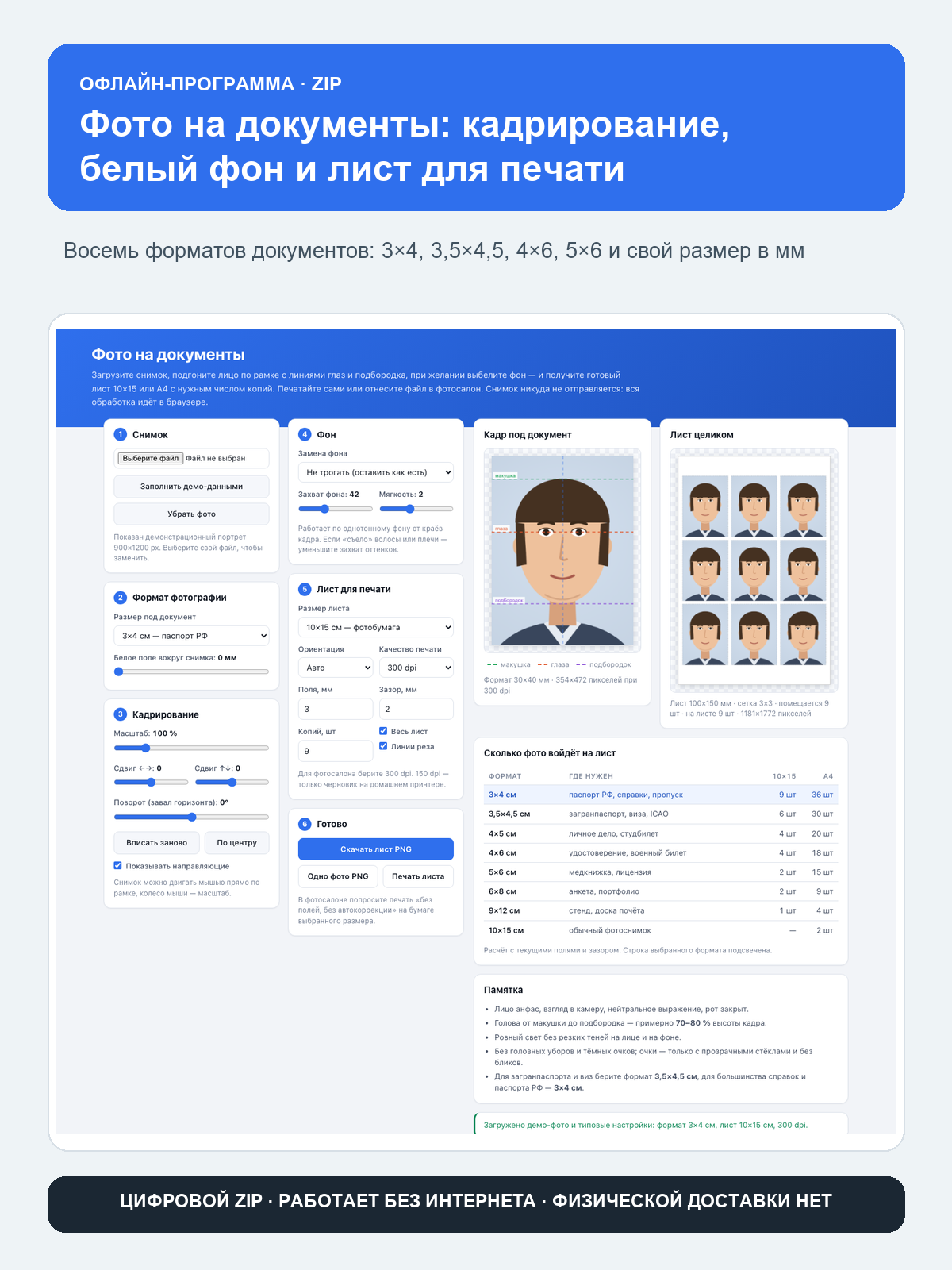The image size is (952, 1270).
Task: Select the '4×6 см' table row
Action: pyautogui.click(x=661, y=852)
